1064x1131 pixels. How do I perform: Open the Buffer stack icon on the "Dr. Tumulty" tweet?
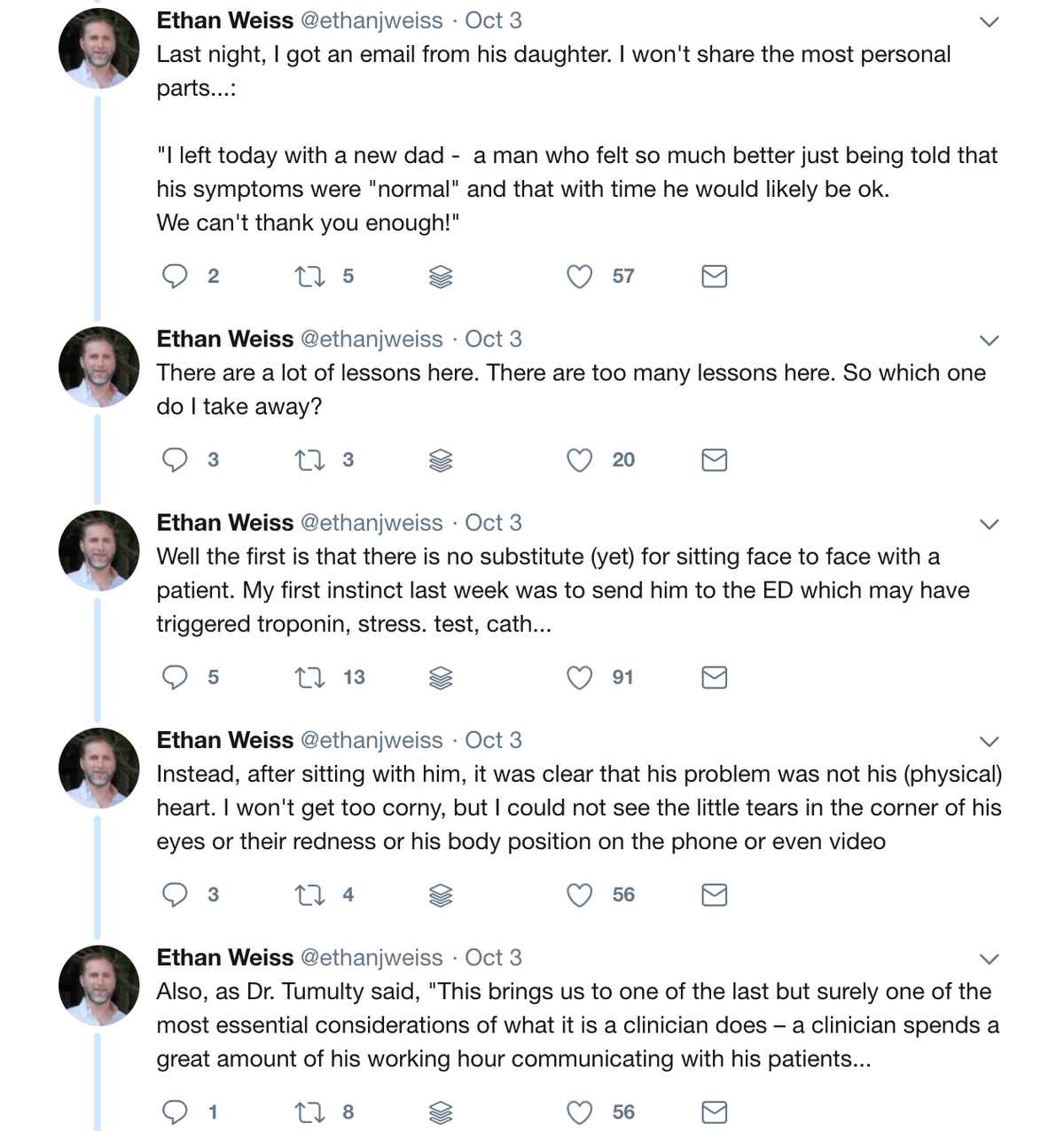click(x=441, y=1112)
